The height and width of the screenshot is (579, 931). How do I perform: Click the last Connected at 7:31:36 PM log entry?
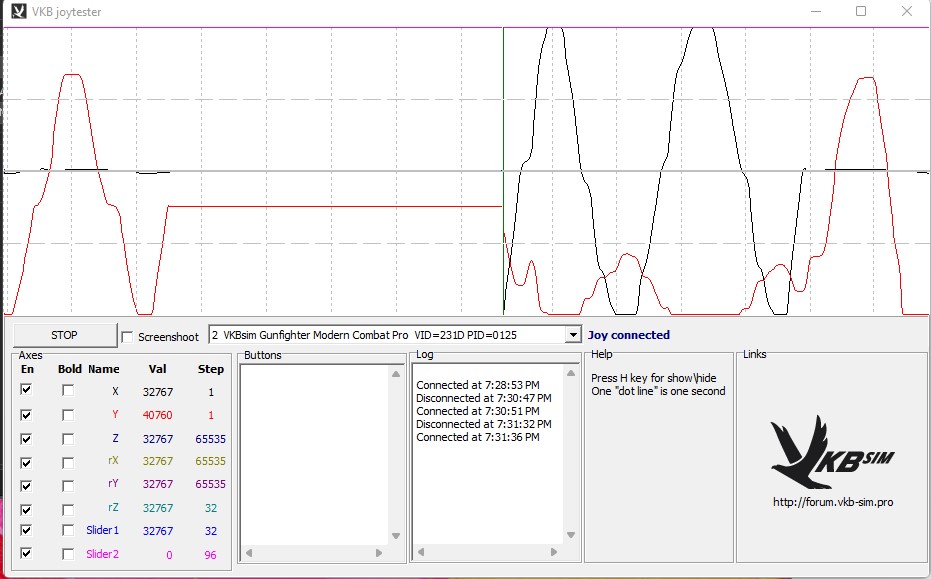point(478,437)
